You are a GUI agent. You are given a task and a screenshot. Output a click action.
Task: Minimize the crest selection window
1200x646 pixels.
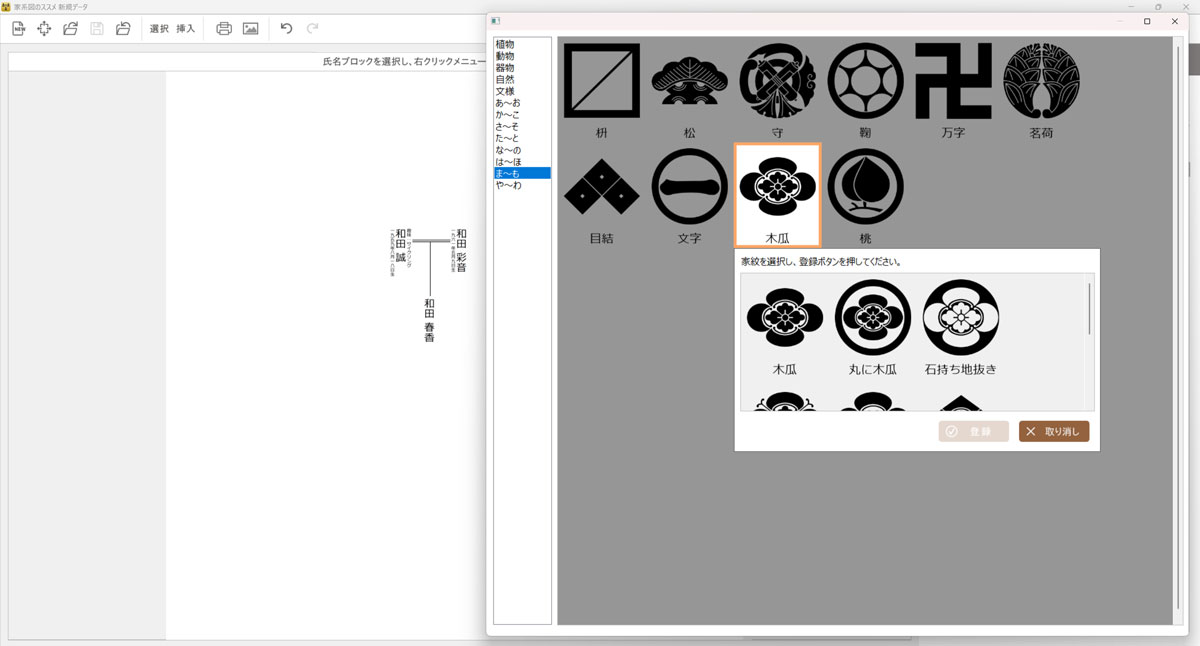[x=1120, y=21]
